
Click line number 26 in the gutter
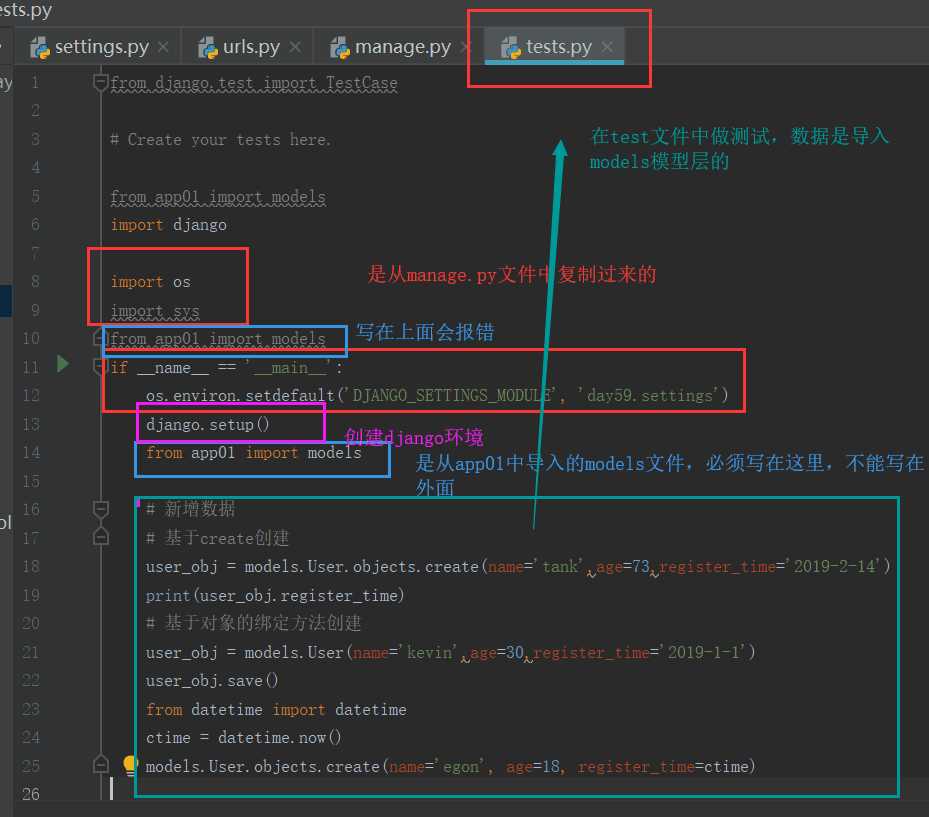pos(31,794)
